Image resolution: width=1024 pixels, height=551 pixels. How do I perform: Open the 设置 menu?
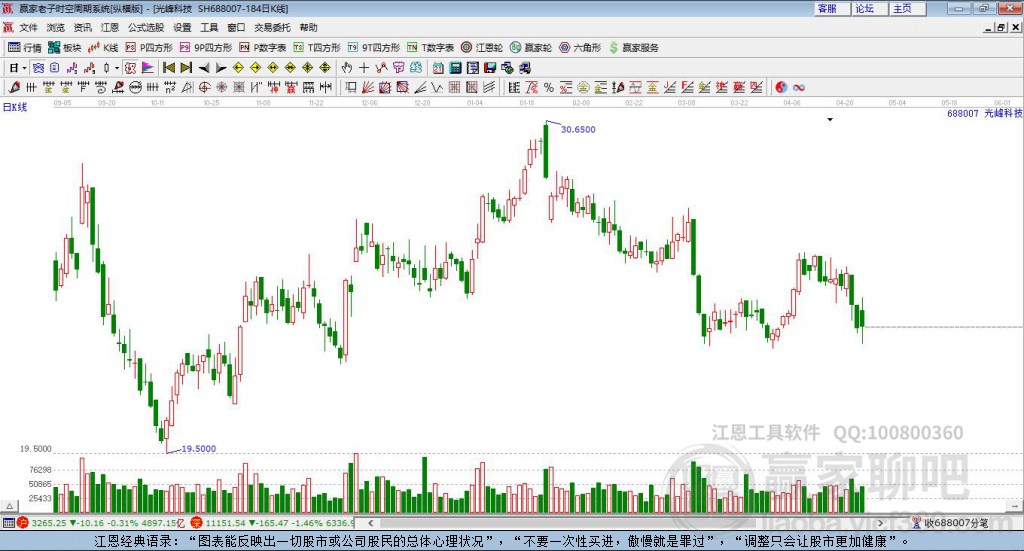(182, 27)
